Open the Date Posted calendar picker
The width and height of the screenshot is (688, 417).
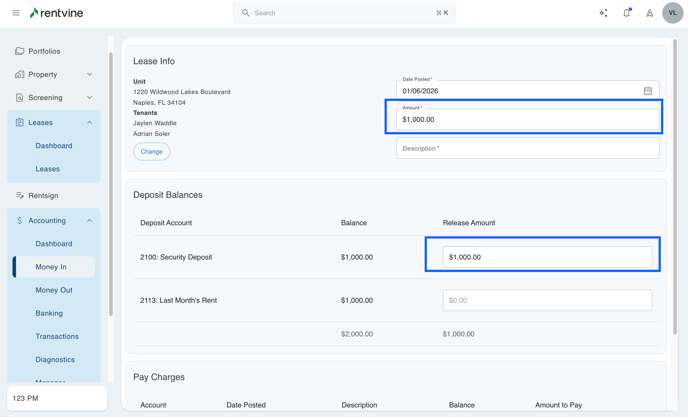pyautogui.click(x=648, y=91)
